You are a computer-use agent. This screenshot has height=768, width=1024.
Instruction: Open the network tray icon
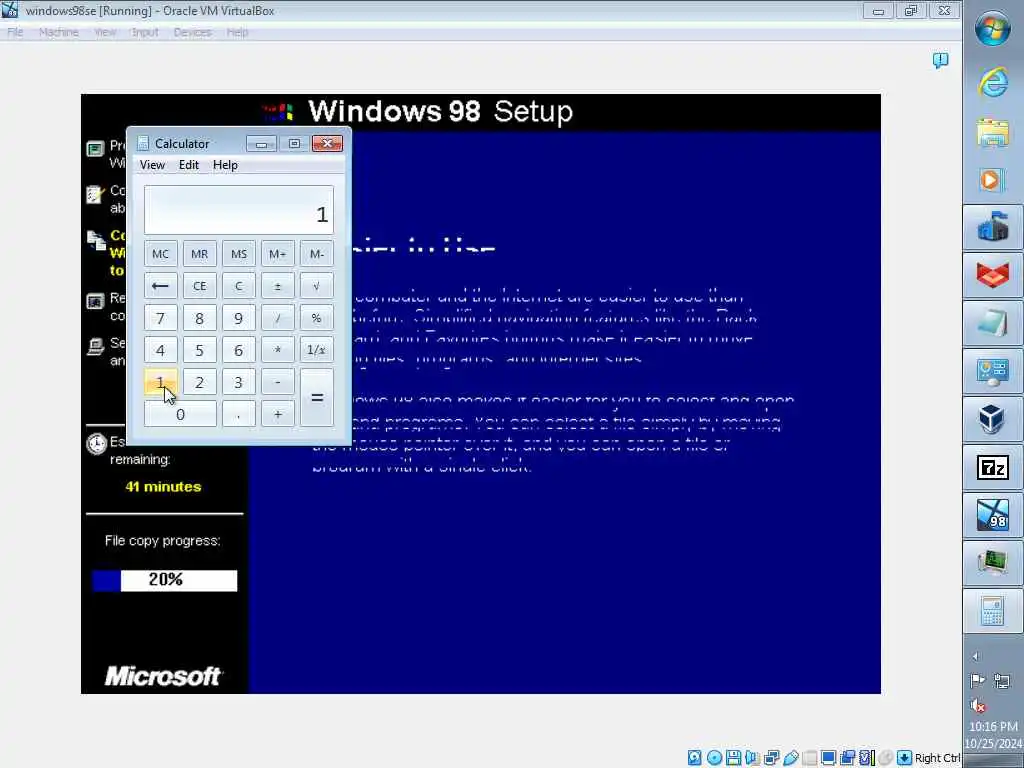(1002, 681)
